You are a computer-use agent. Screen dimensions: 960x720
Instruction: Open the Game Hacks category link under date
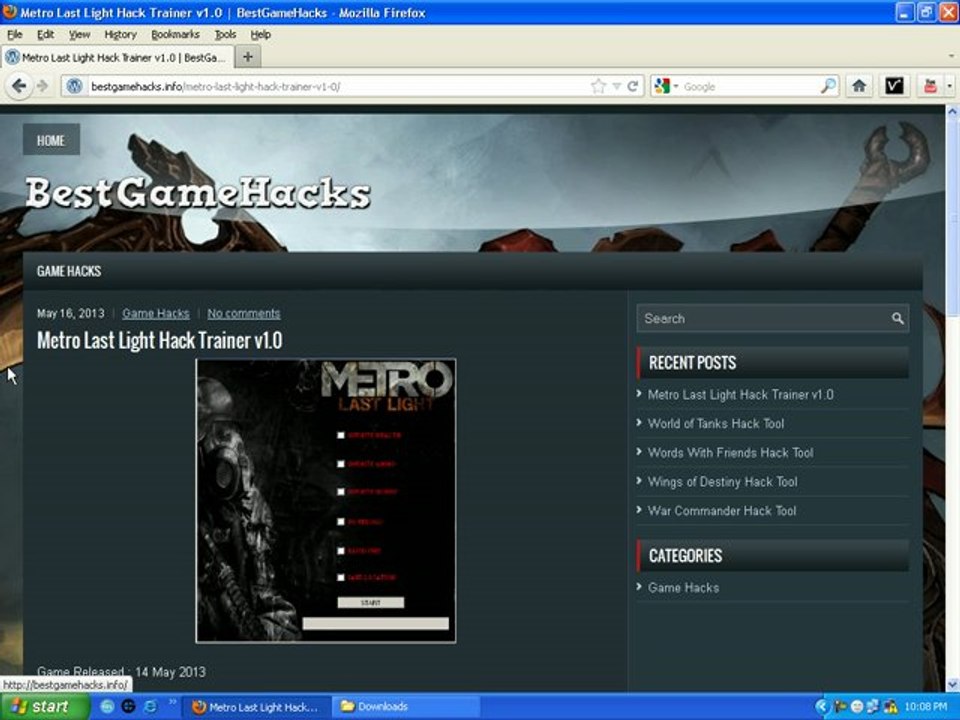156,313
